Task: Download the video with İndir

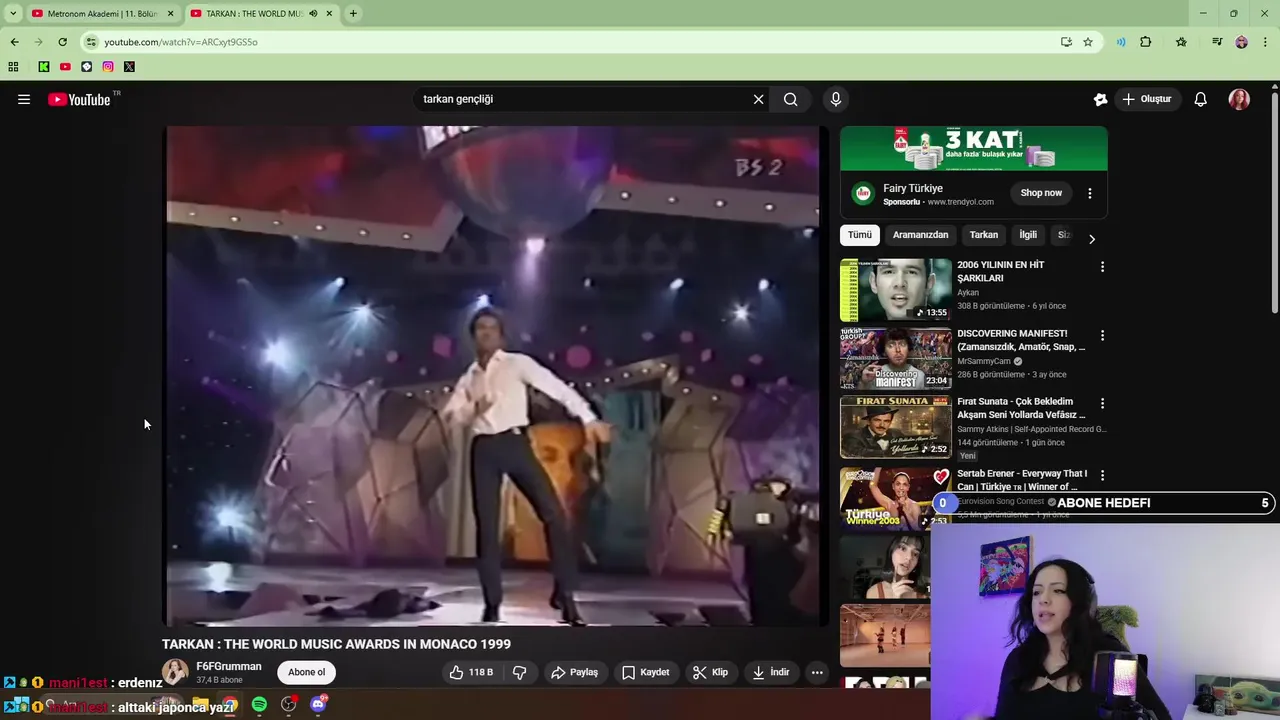Action: tap(771, 672)
